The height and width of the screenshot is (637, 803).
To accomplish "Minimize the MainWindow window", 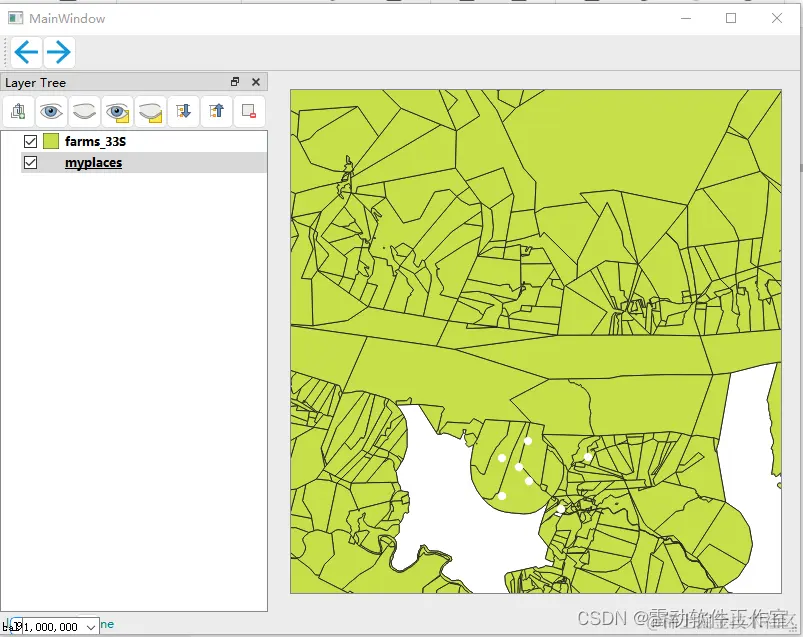I will coord(686,18).
